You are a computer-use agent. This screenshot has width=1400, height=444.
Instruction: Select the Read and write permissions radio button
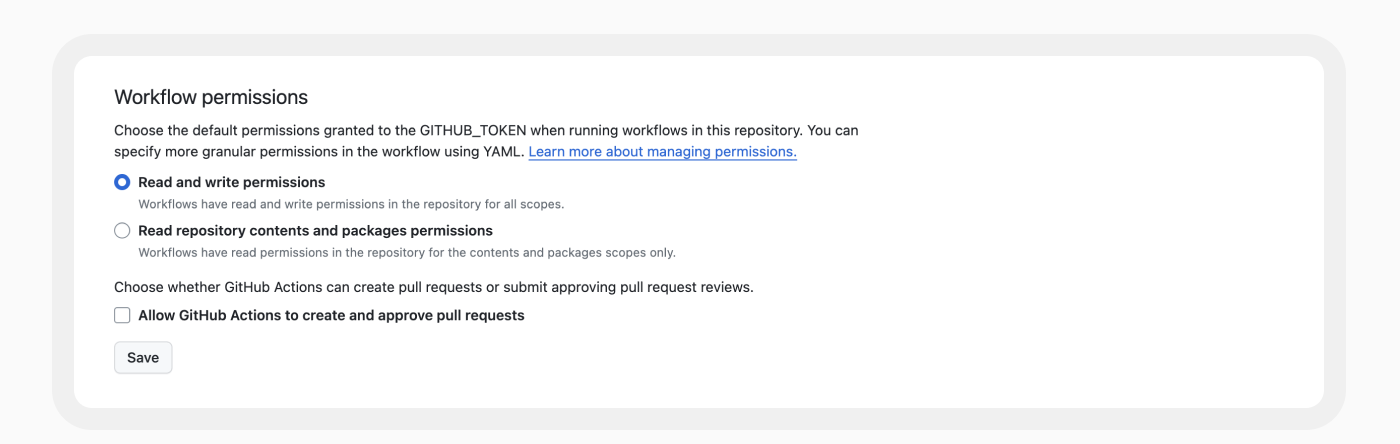122,182
